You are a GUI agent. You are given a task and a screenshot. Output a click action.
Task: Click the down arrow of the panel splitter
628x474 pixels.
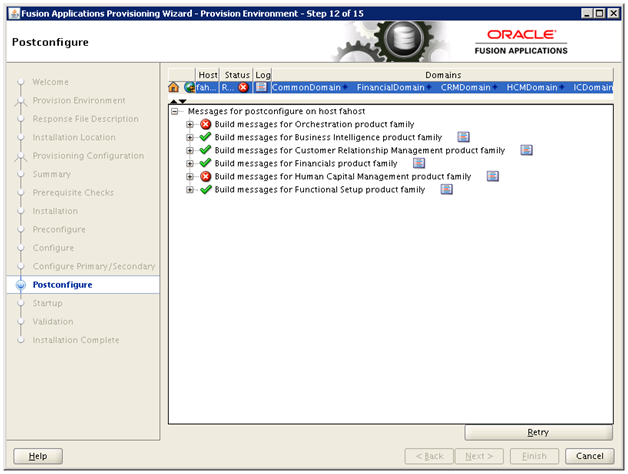183,101
